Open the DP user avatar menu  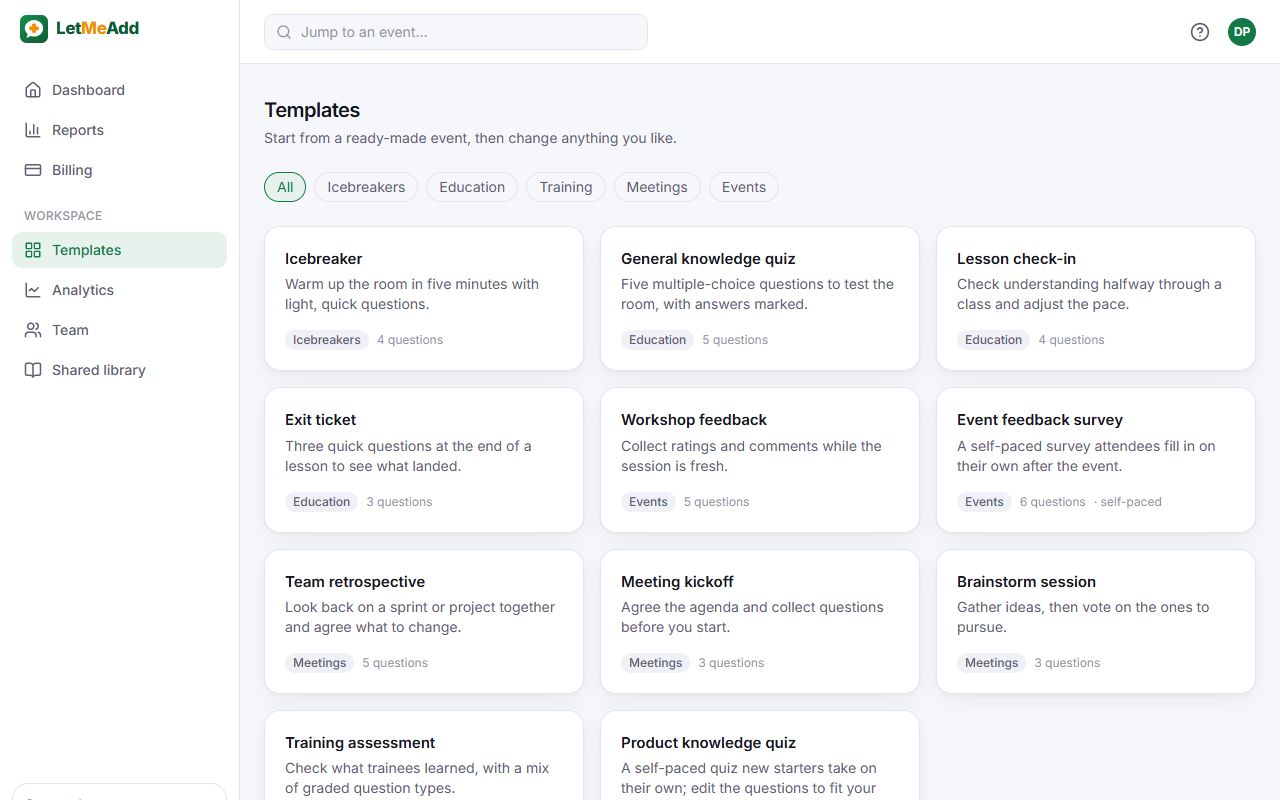[1242, 32]
